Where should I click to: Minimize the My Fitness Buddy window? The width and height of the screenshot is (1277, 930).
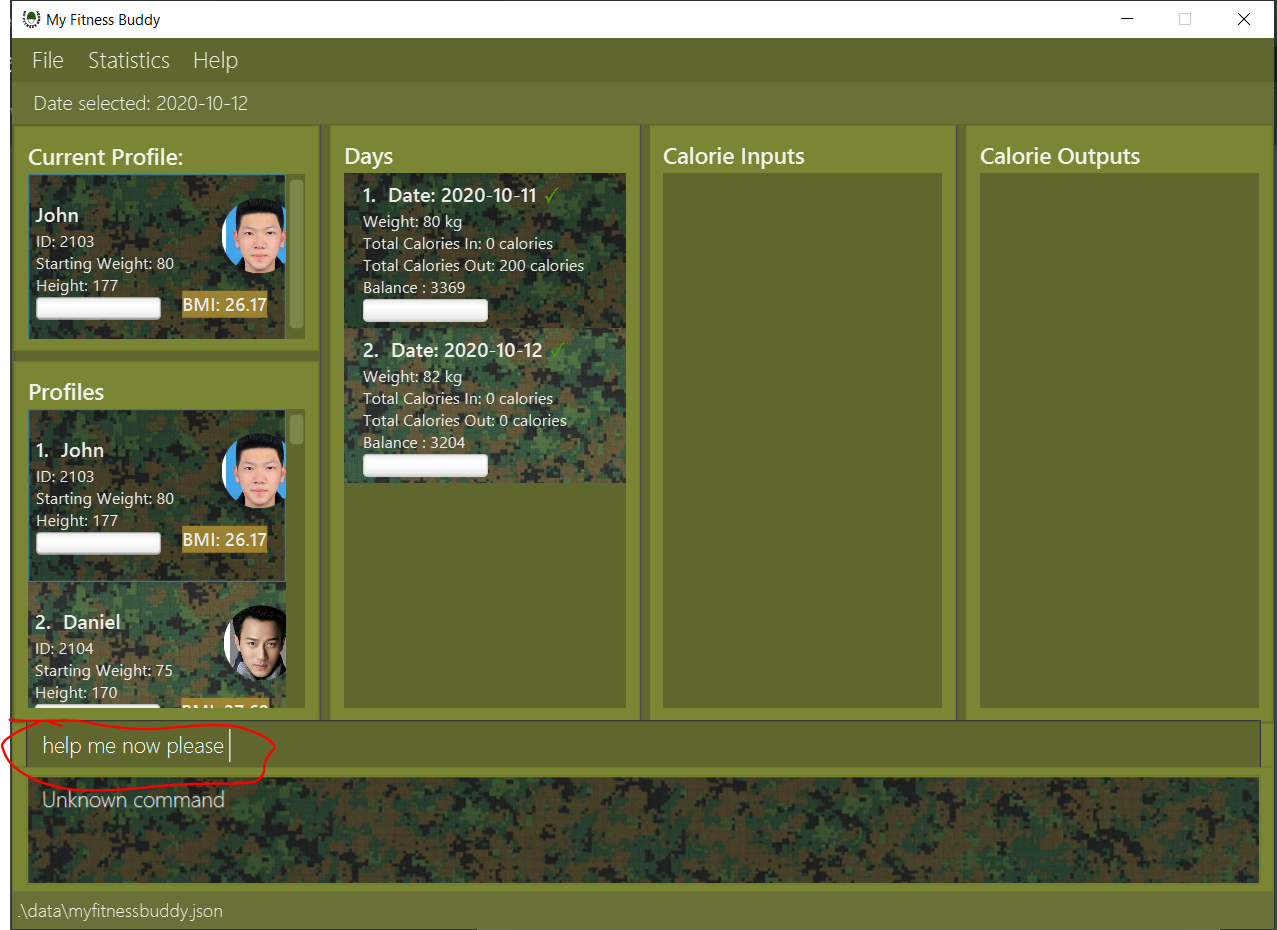coord(1127,19)
